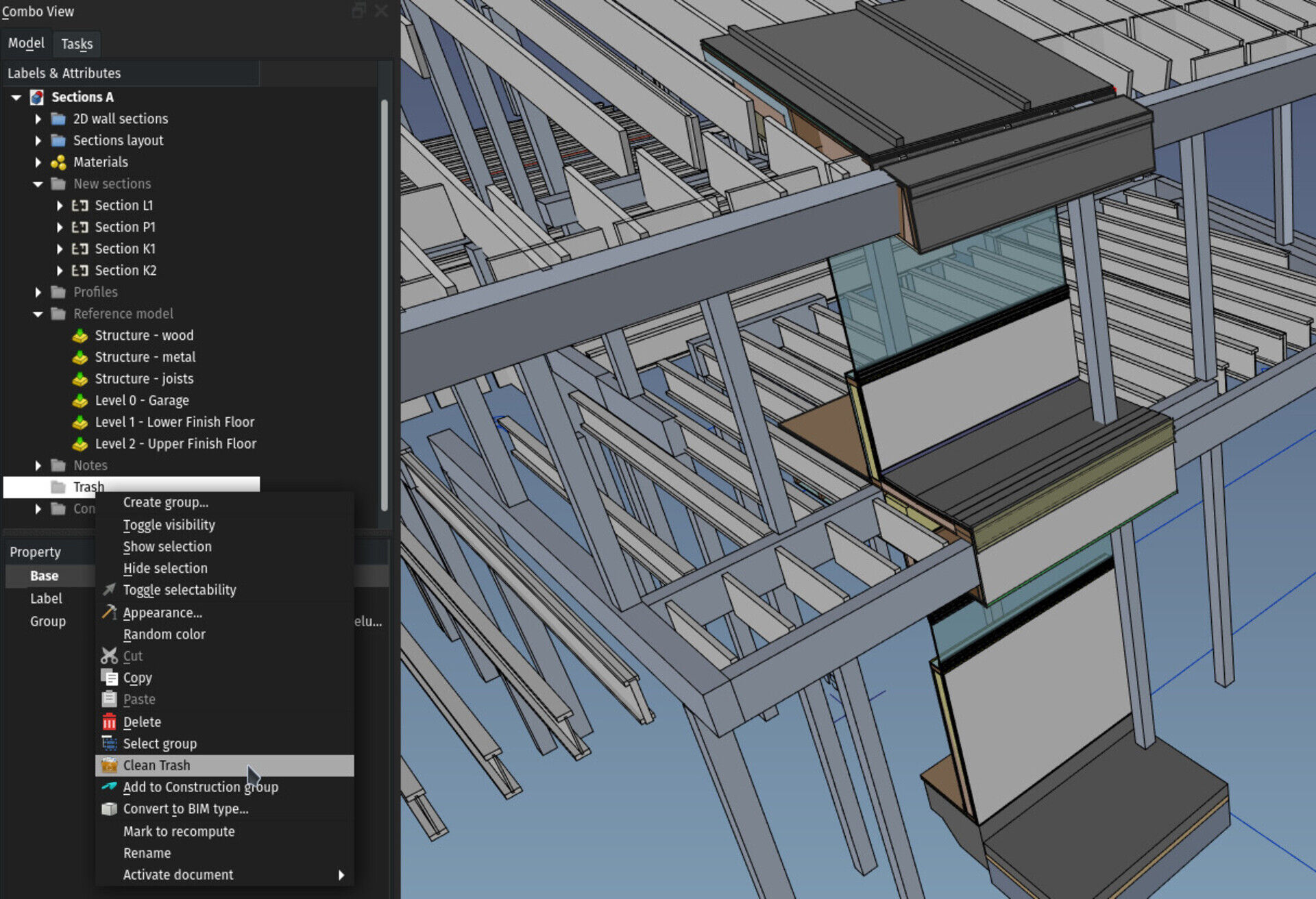
Task: Click the Copy icon in context menu
Action: pyautogui.click(x=109, y=677)
